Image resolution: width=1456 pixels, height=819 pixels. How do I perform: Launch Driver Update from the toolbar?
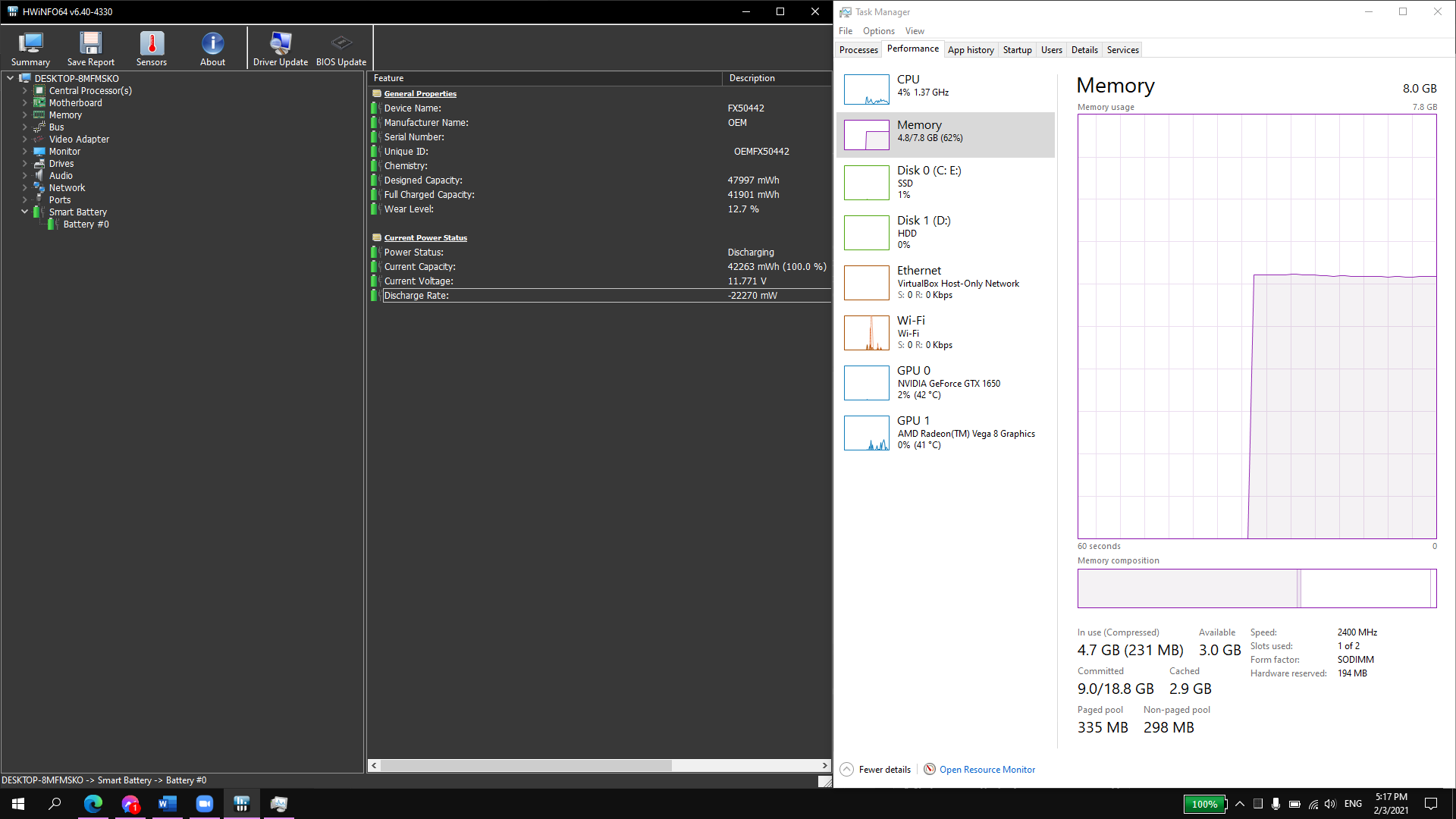coord(281,49)
